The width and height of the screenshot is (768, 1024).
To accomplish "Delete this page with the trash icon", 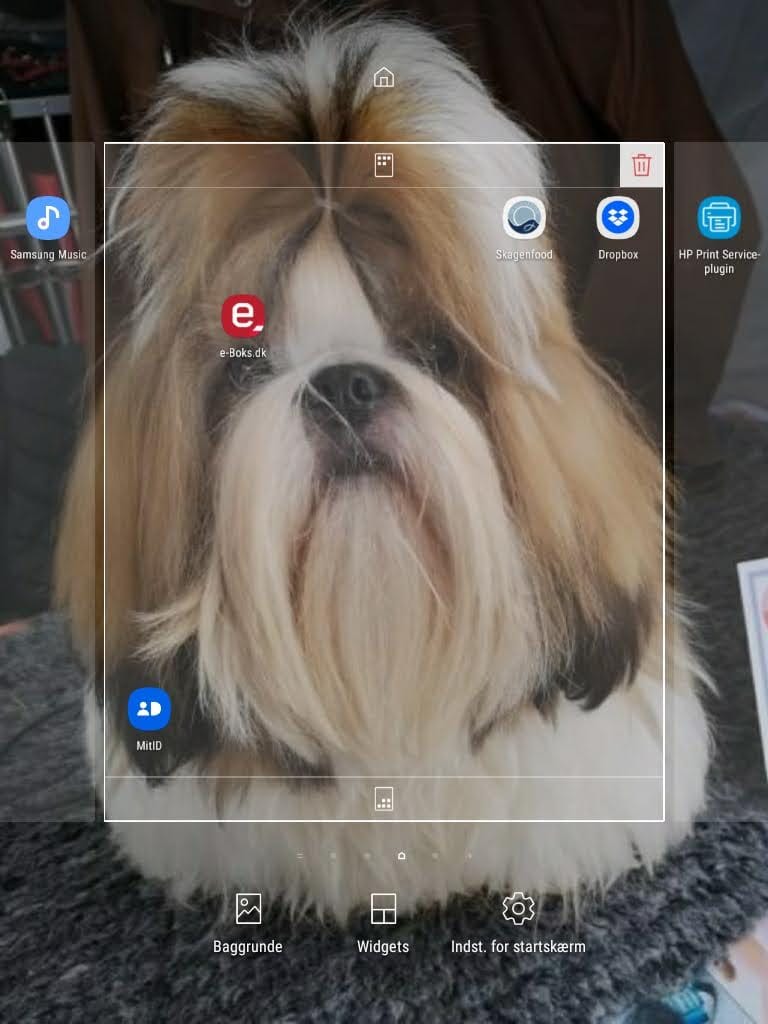I will (641, 165).
